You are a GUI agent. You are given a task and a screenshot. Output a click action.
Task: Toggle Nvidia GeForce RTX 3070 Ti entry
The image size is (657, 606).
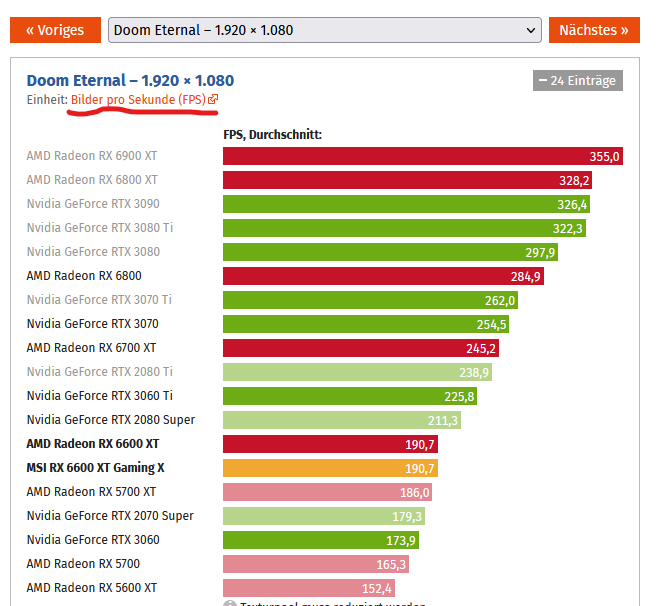99,300
